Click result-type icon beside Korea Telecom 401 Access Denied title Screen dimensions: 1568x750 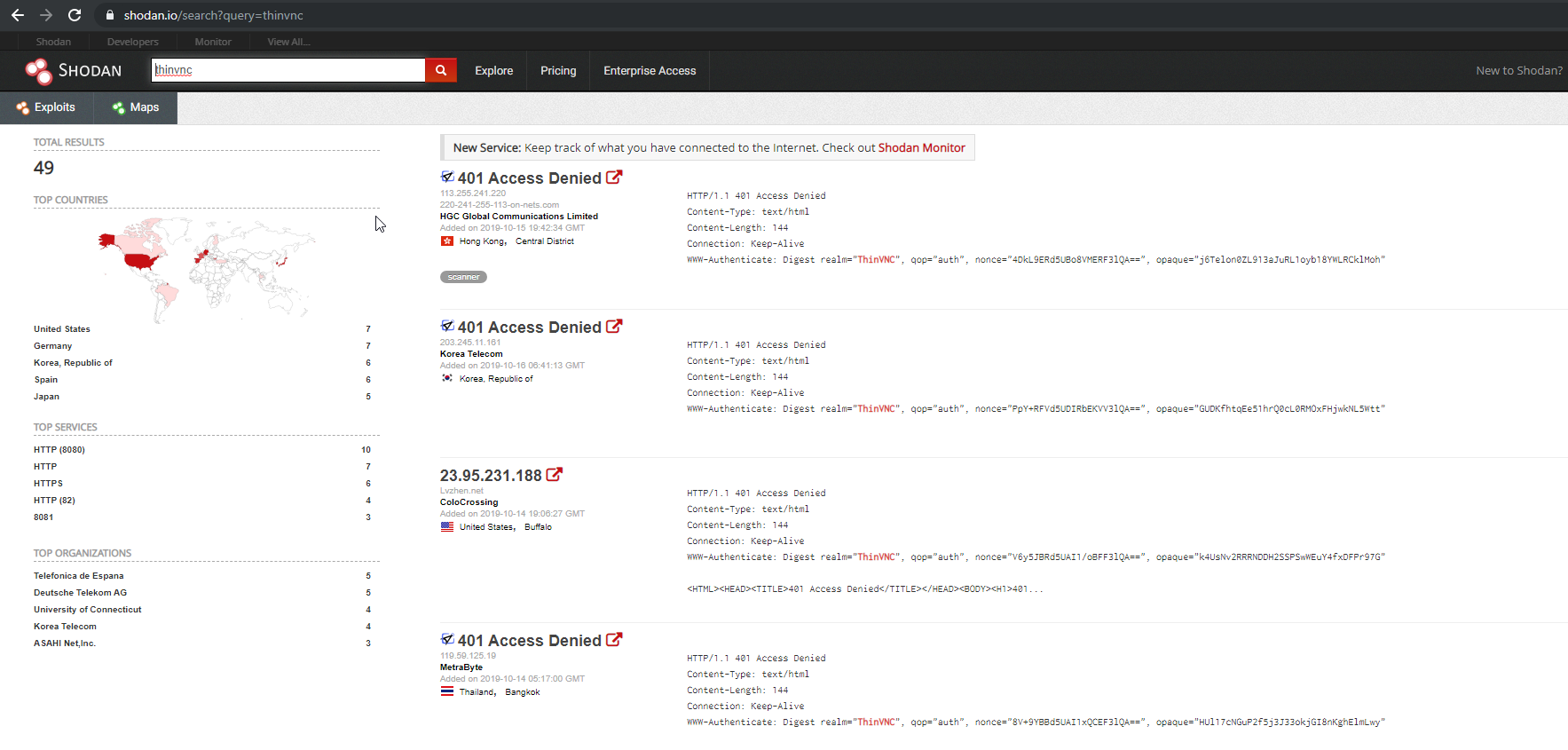pyautogui.click(x=447, y=326)
